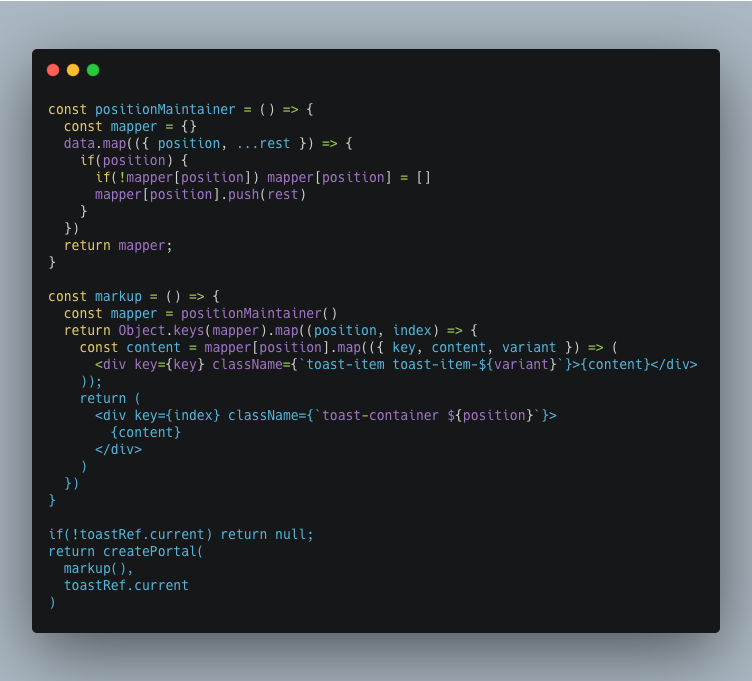Click the toastRef.current argument line
The image size is (752, 681).
click(x=126, y=586)
